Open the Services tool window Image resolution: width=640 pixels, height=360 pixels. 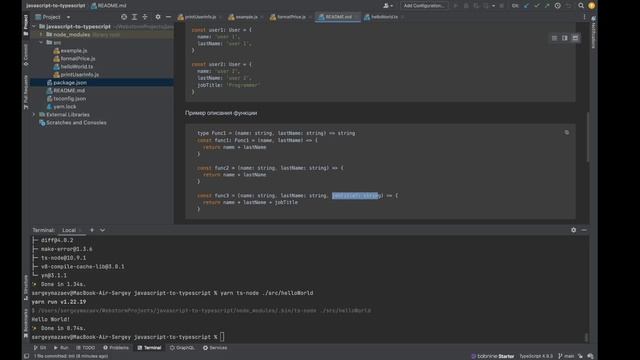(215, 348)
